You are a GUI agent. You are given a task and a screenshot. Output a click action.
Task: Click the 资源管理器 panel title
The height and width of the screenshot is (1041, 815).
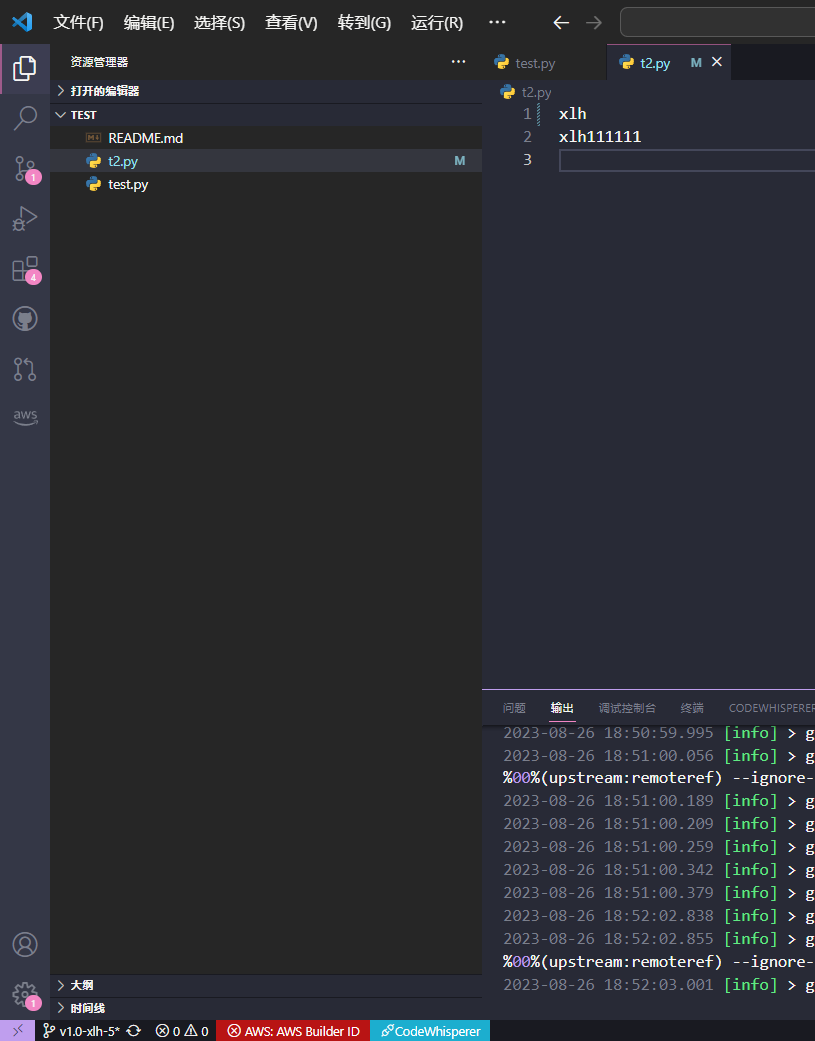click(x=100, y=62)
